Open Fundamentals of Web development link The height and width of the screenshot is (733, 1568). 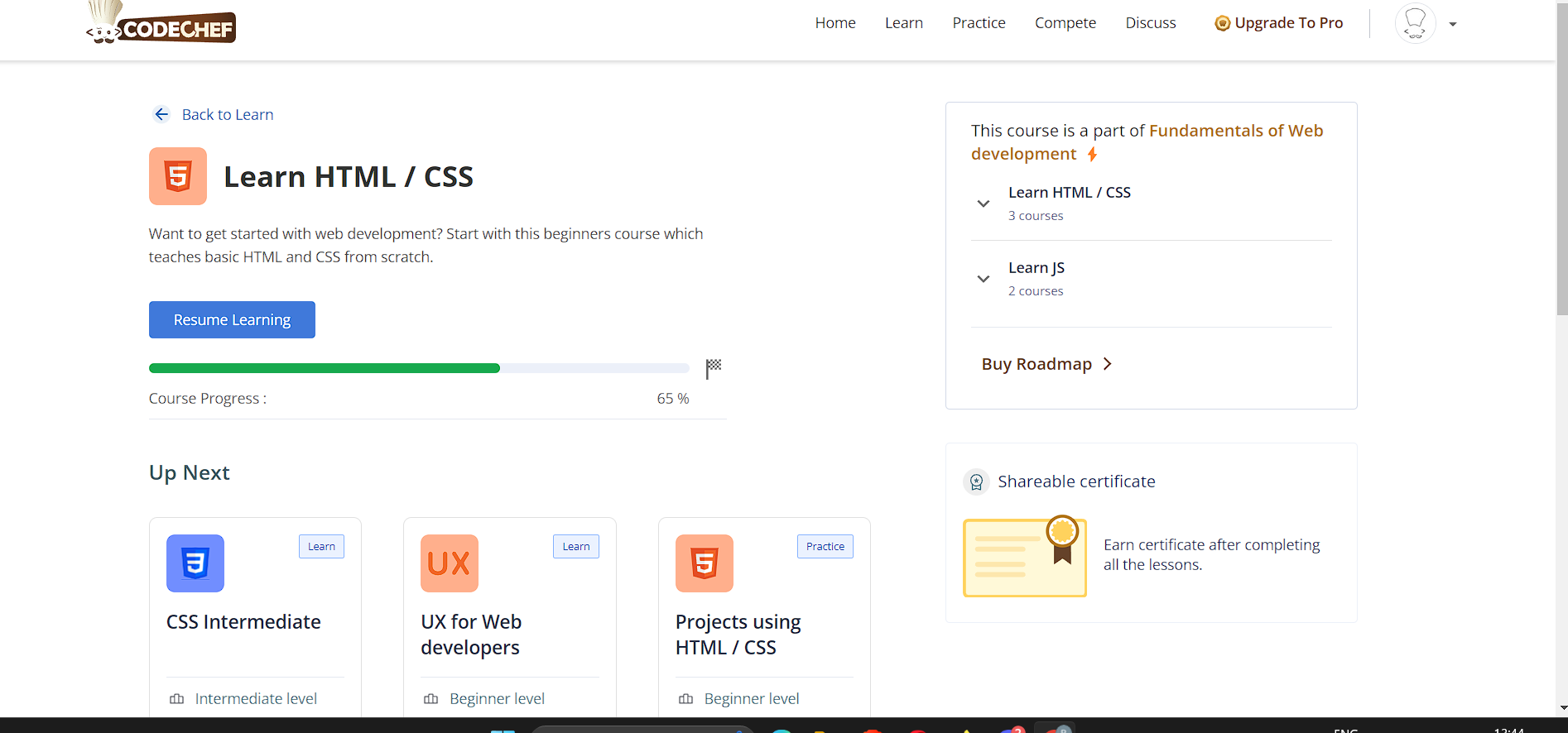[1147, 142]
